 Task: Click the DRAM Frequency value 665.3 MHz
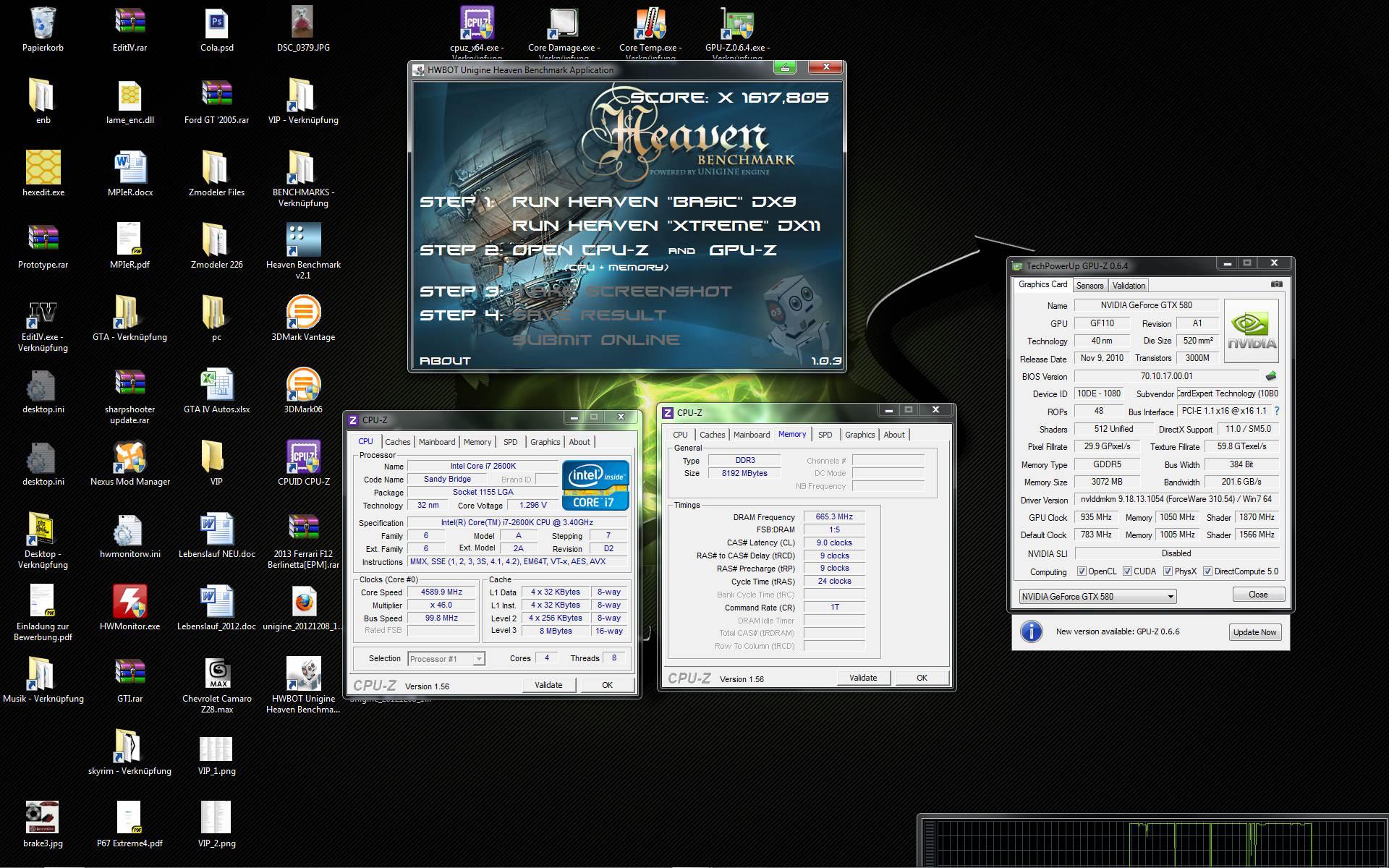pos(834,516)
